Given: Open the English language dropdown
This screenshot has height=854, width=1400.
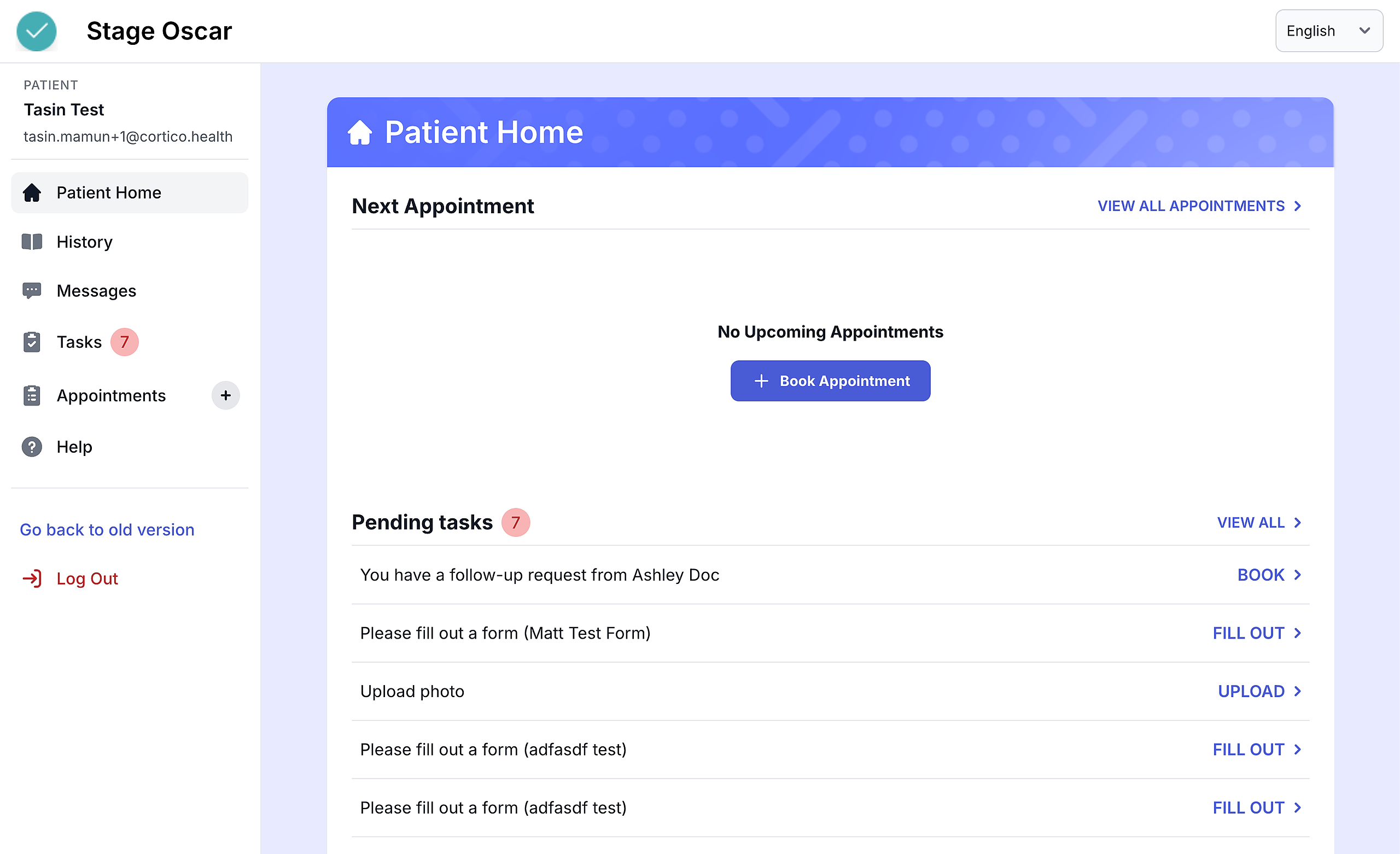Looking at the screenshot, I should pyautogui.click(x=1328, y=31).
